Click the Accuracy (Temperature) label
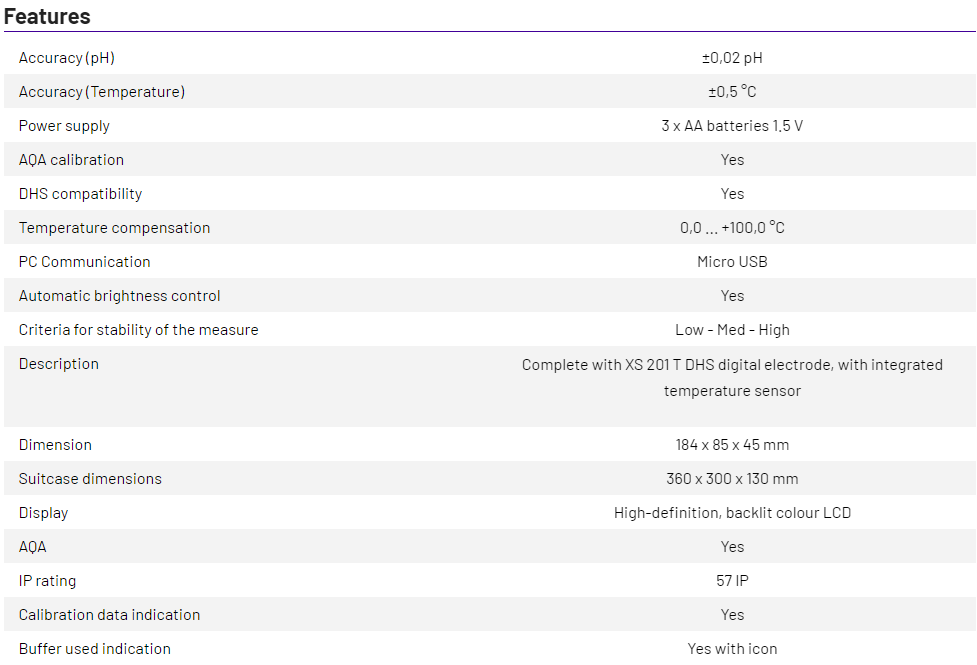 click(102, 92)
